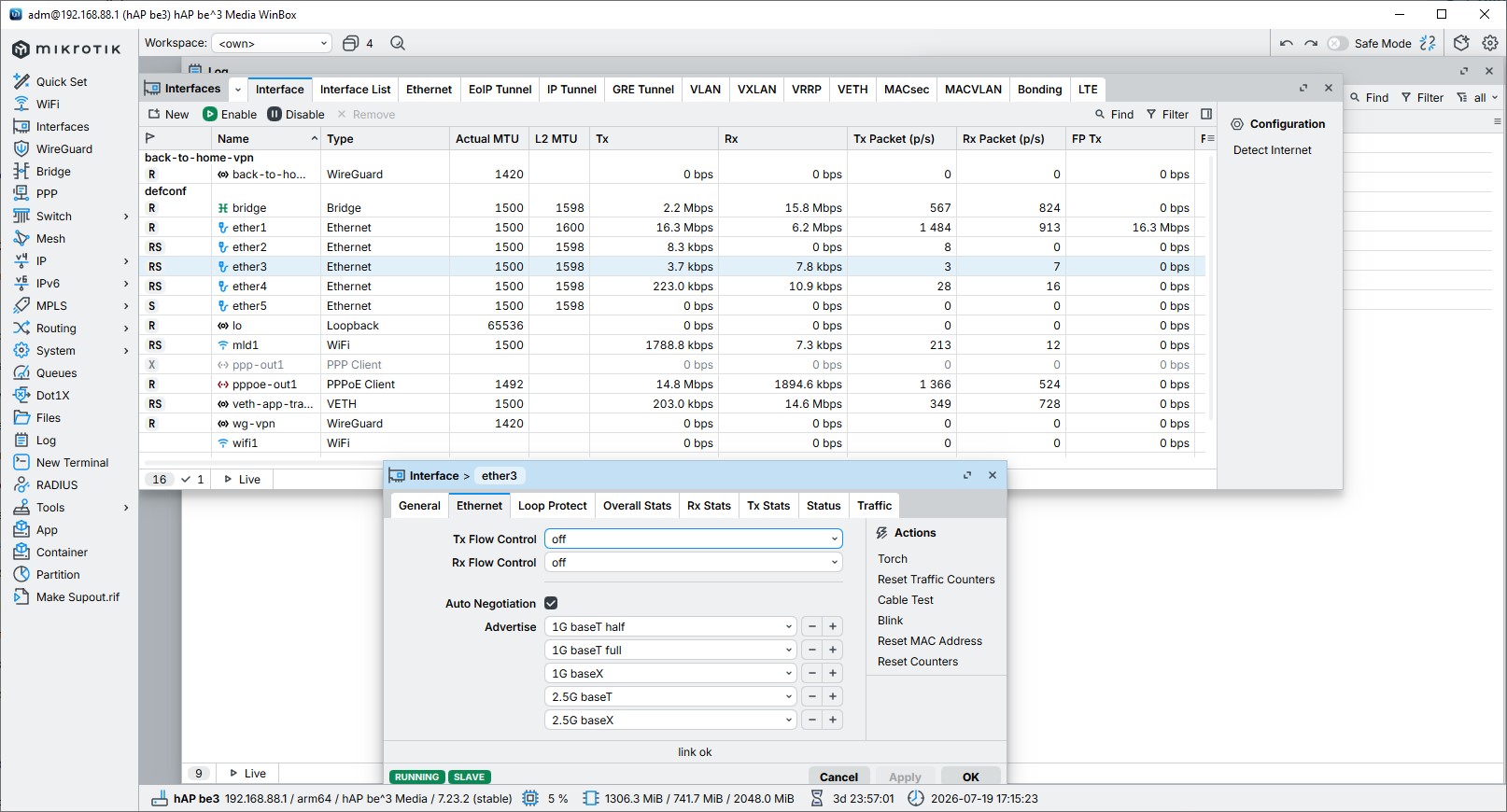The image size is (1507, 812).
Task: Toggle the side panel icon beside Filter
Action: pos(1206,114)
